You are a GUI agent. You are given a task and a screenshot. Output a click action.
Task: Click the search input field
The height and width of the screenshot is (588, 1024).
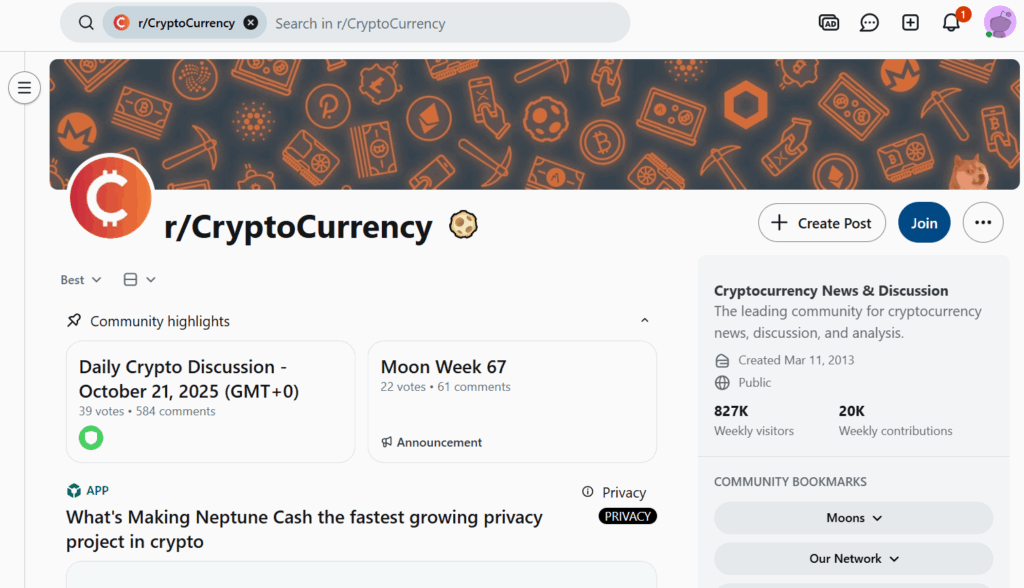[440, 23]
